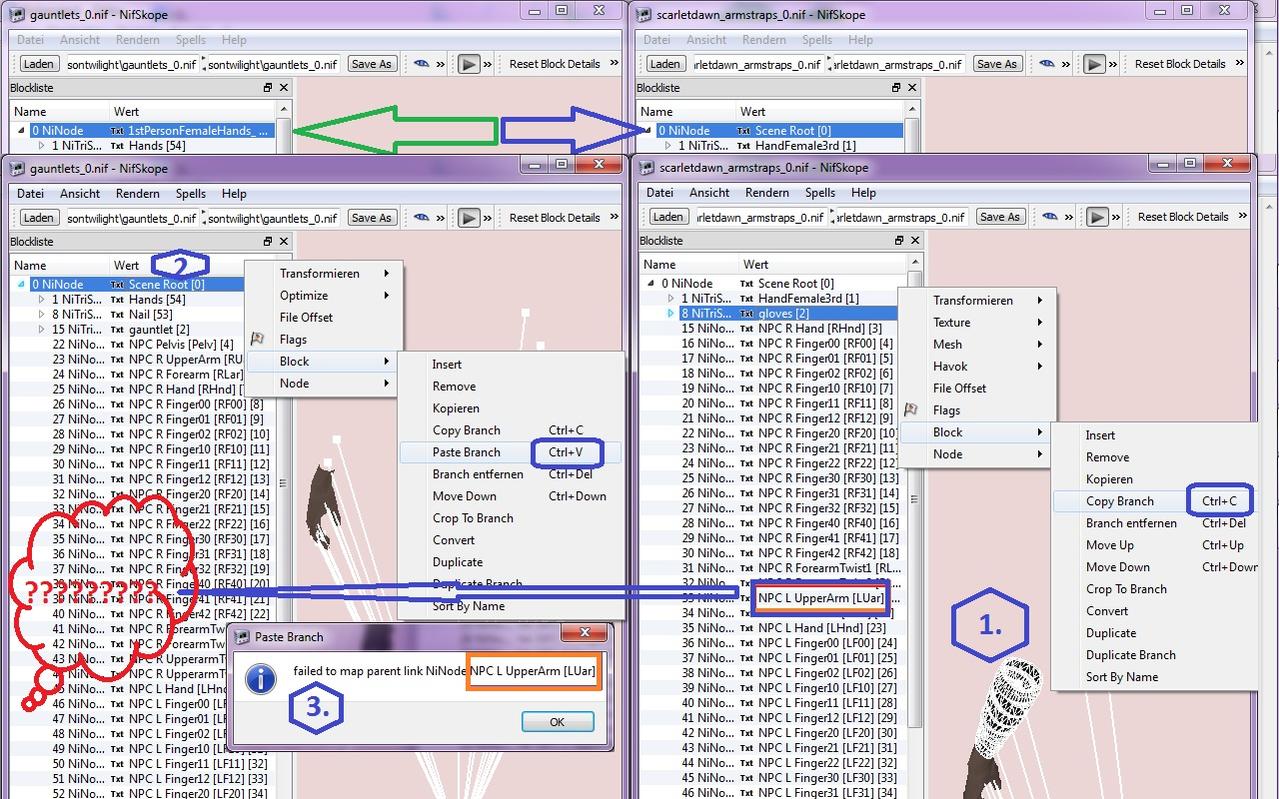Click the flag icon beside Flags in gauntlets menu
Viewport: 1279px width, 799px height.
pos(257,339)
